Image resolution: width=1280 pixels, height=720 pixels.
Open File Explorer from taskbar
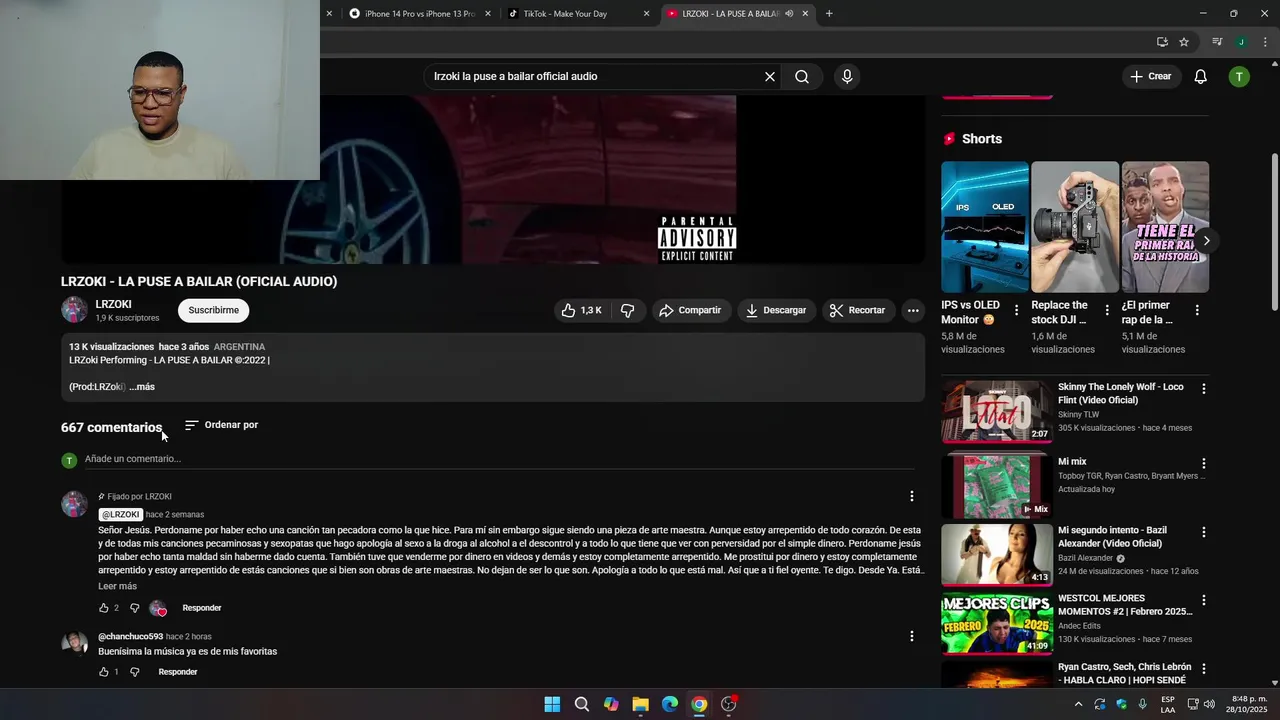pos(640,704)
